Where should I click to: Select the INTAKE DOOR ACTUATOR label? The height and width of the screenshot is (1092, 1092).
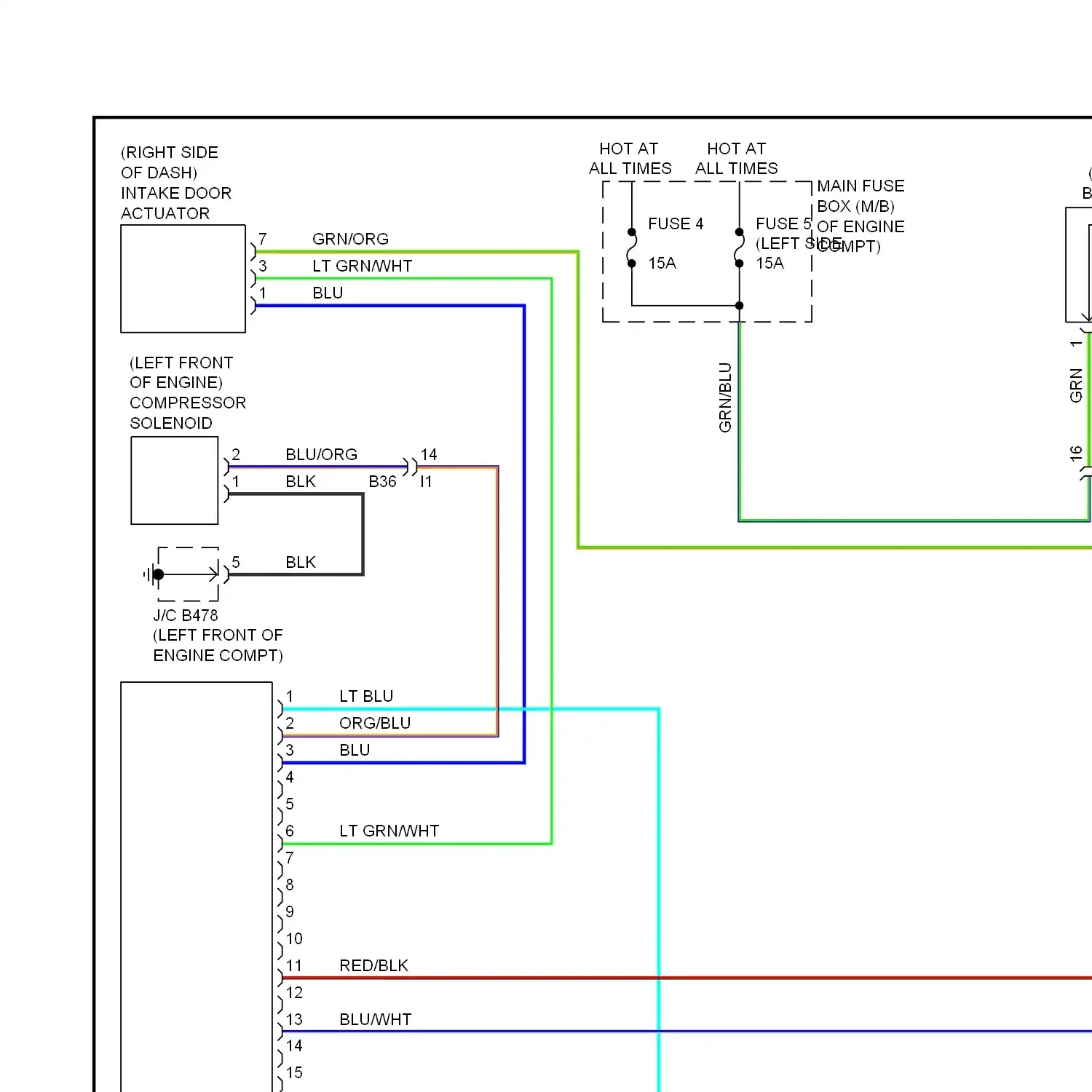(x=176, y=203)
